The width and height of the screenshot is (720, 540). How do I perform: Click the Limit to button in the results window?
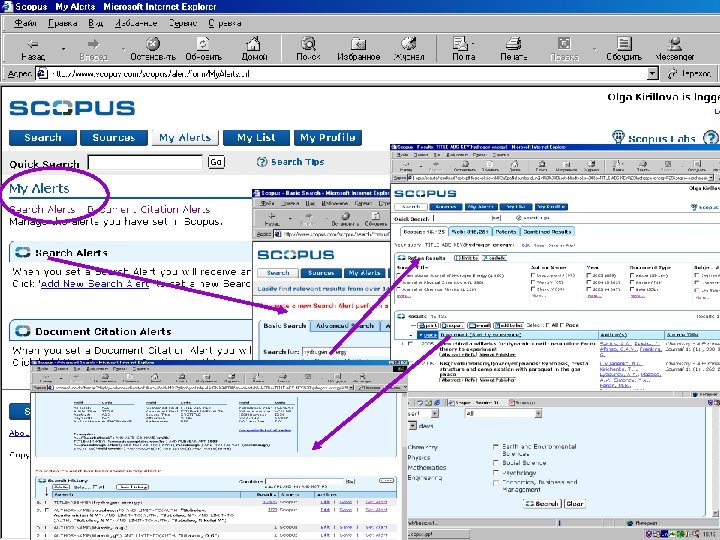coord(466,258)
